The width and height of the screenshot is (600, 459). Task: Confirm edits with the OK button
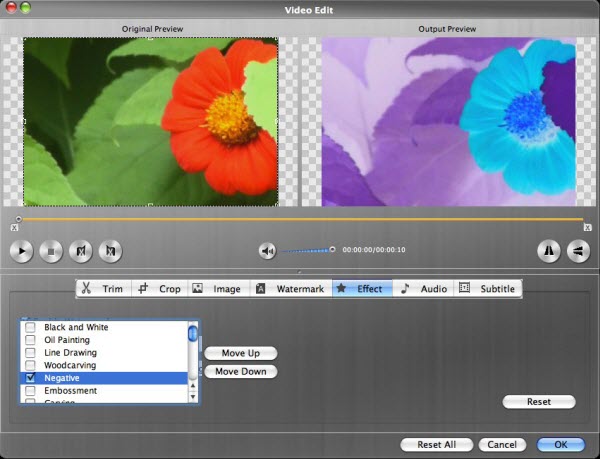pyautogui.click(x=561, y=444)
